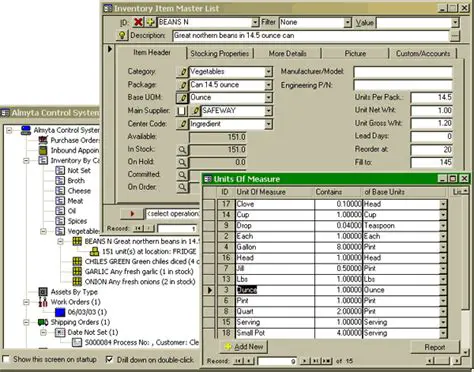Click the Fill to field
Image resolution: width=474 pixels, height=372 pixels.
click(x=431, y=162)
